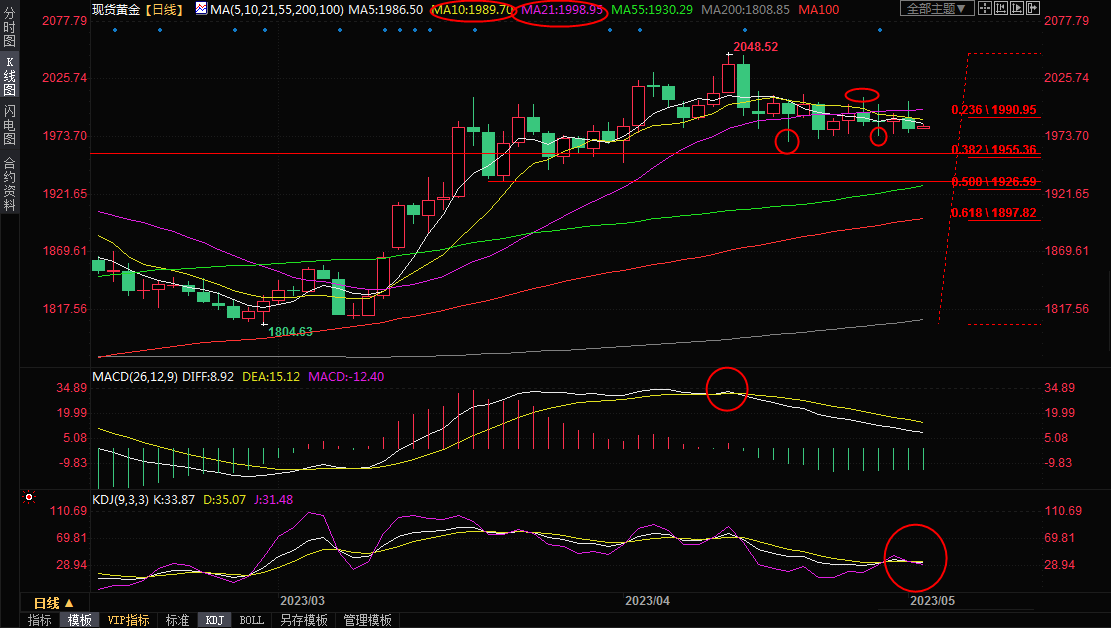Viewport: 1111px width, 628px height.
Task: Open the 全部主题 theme dropdown
Action: pyautogui.click(x=936, y=9)
